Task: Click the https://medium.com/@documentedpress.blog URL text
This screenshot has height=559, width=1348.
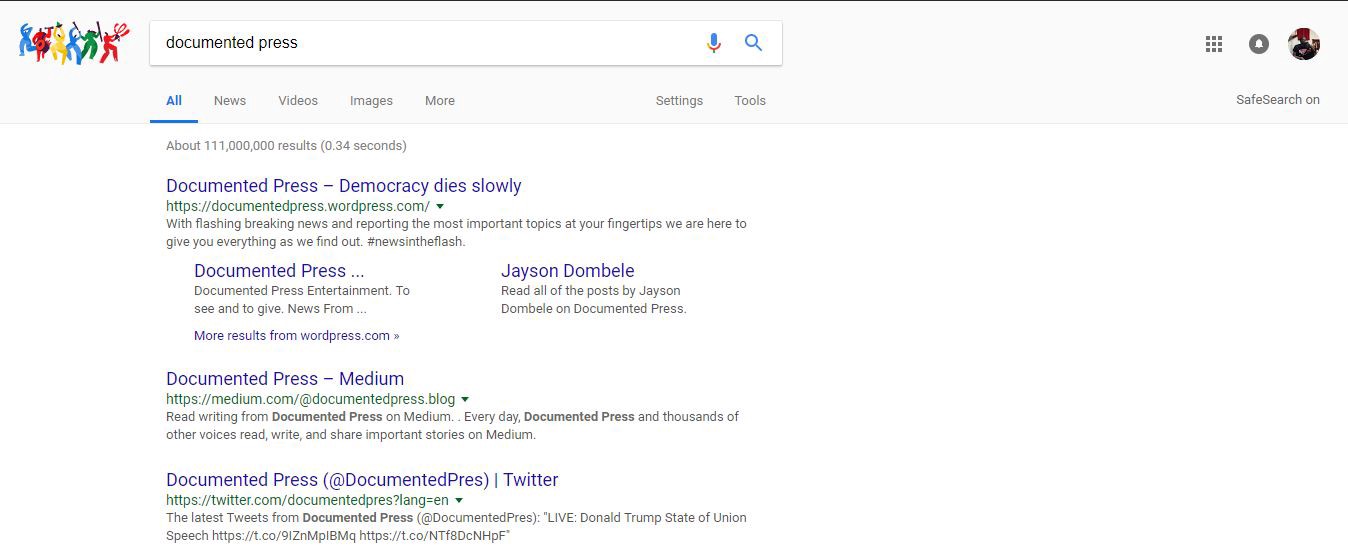Action: tap(310, 400)
